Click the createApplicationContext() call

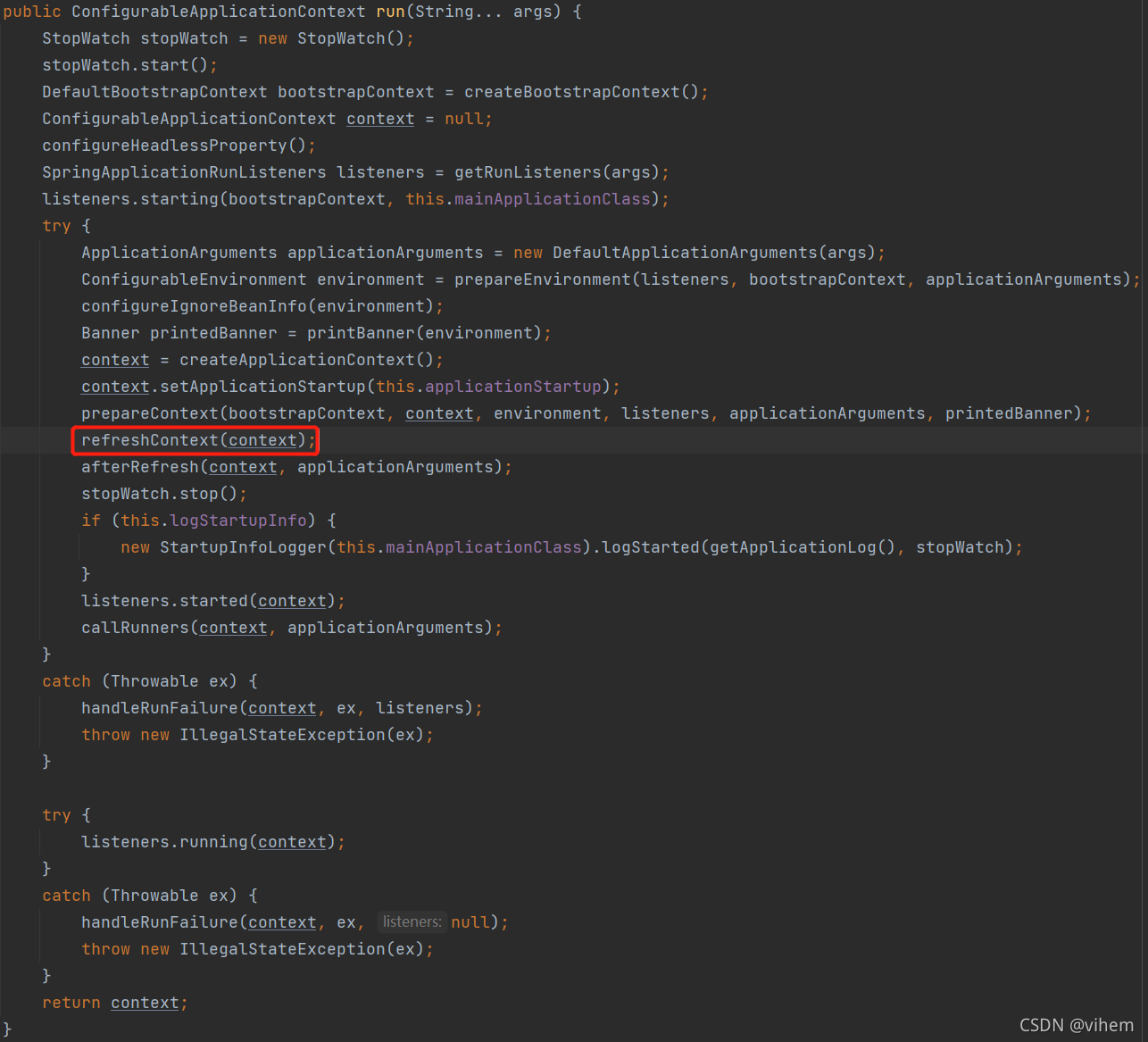coord(307,360)
